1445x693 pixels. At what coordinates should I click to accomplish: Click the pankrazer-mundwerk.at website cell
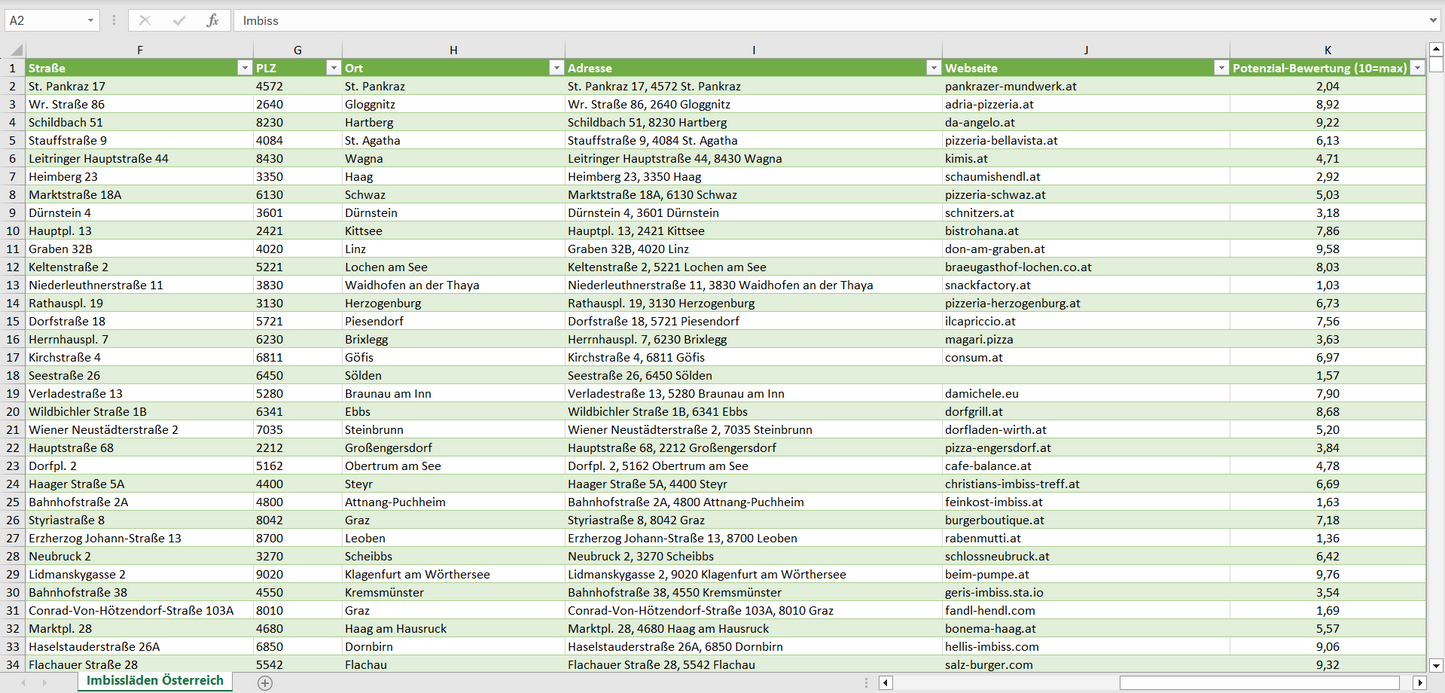pos(1010,87)
